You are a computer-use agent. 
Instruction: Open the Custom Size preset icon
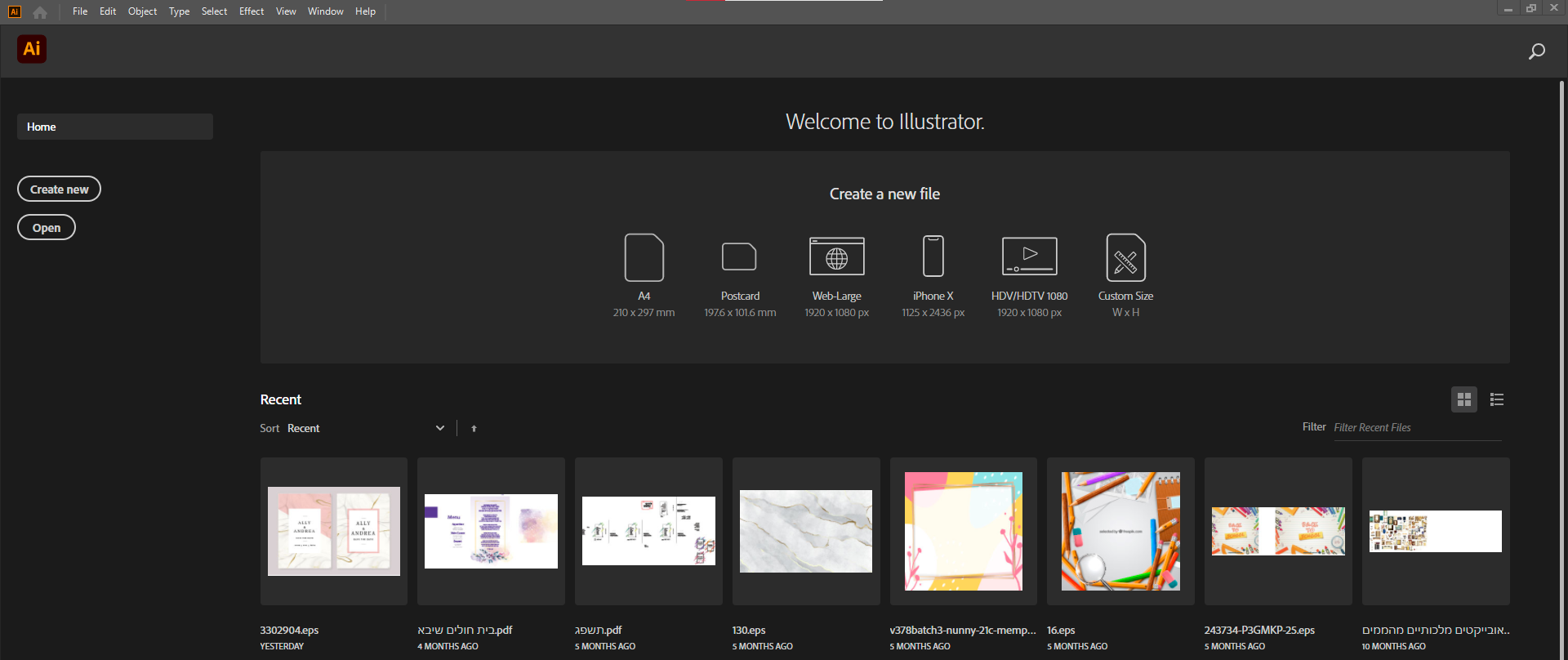click(x=1125, y=257)
